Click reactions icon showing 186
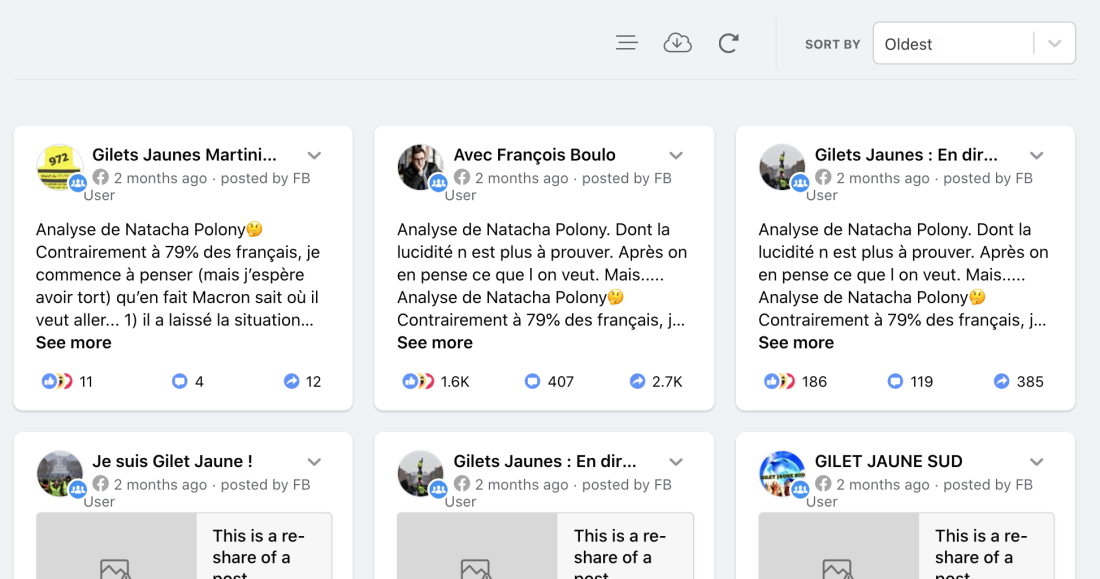This screenshot has height=579, width=1100. 779,381
